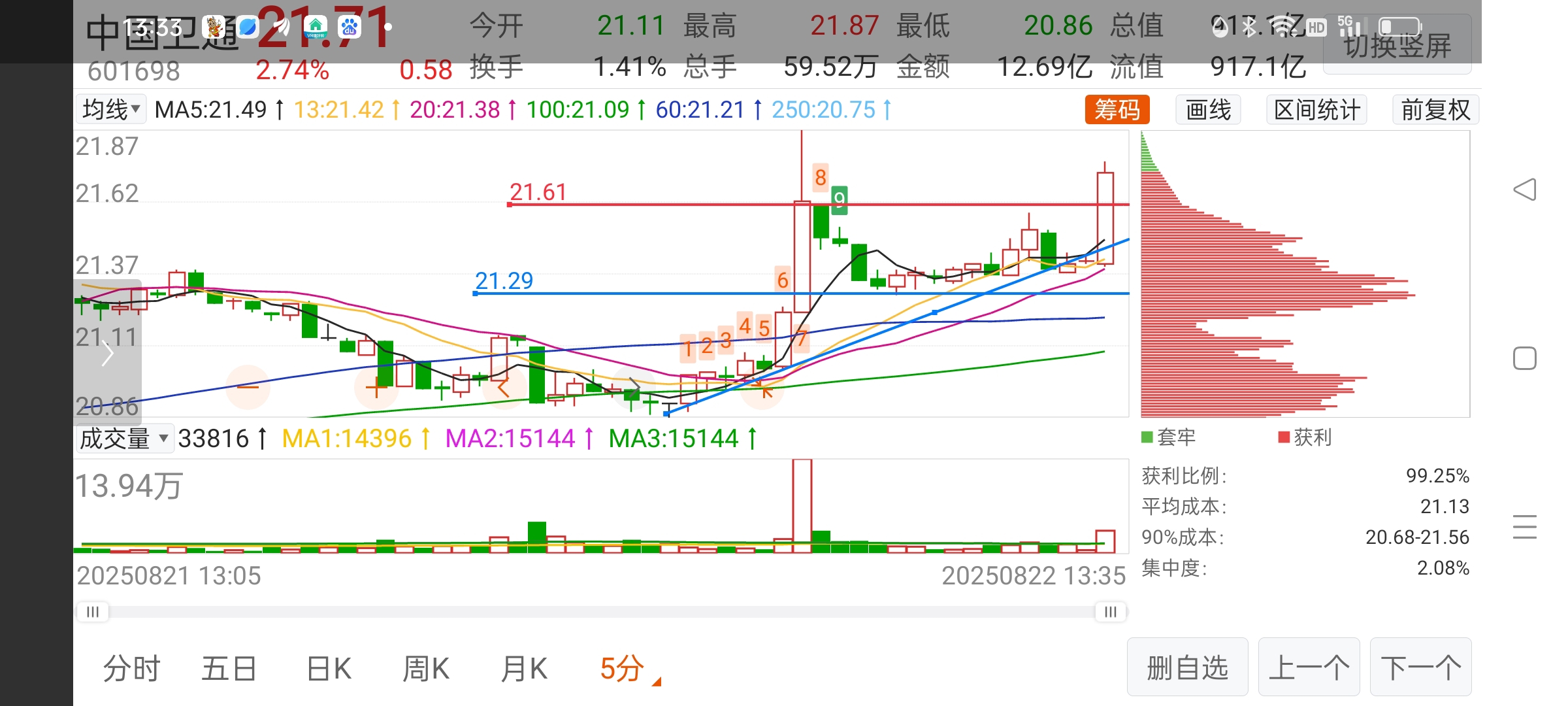Click the 90%成本 20.68-21.56 value
Screen dimensions: 1568x706
tap(1417, 537)
